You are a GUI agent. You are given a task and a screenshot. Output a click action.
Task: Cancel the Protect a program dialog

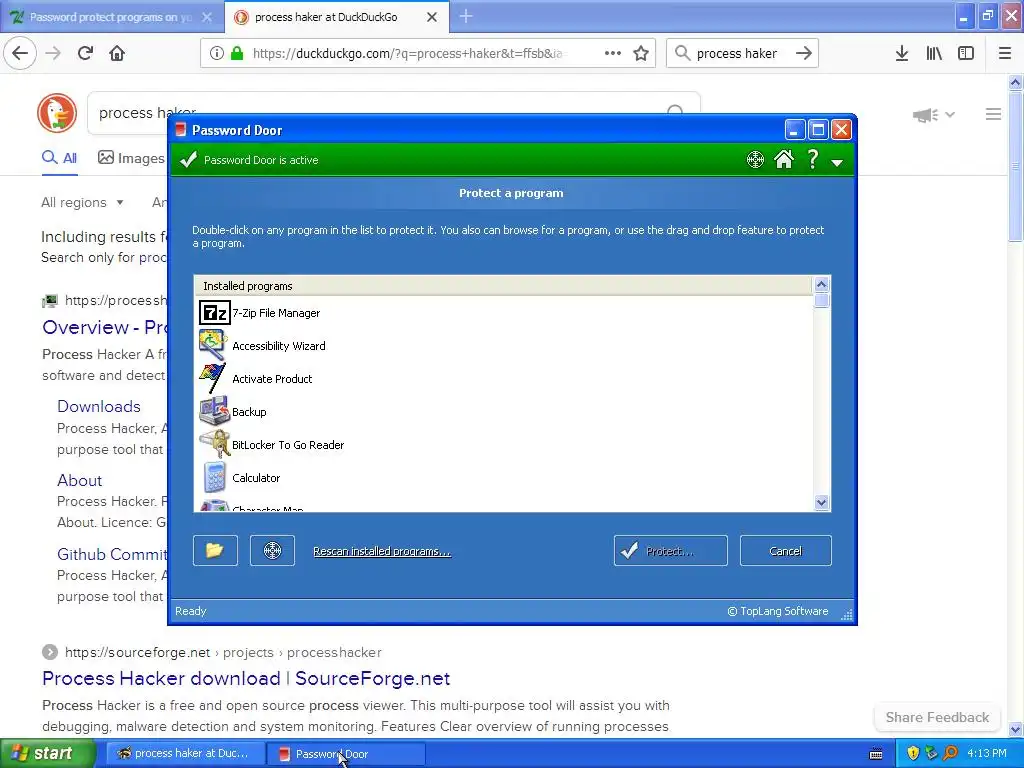785,551
